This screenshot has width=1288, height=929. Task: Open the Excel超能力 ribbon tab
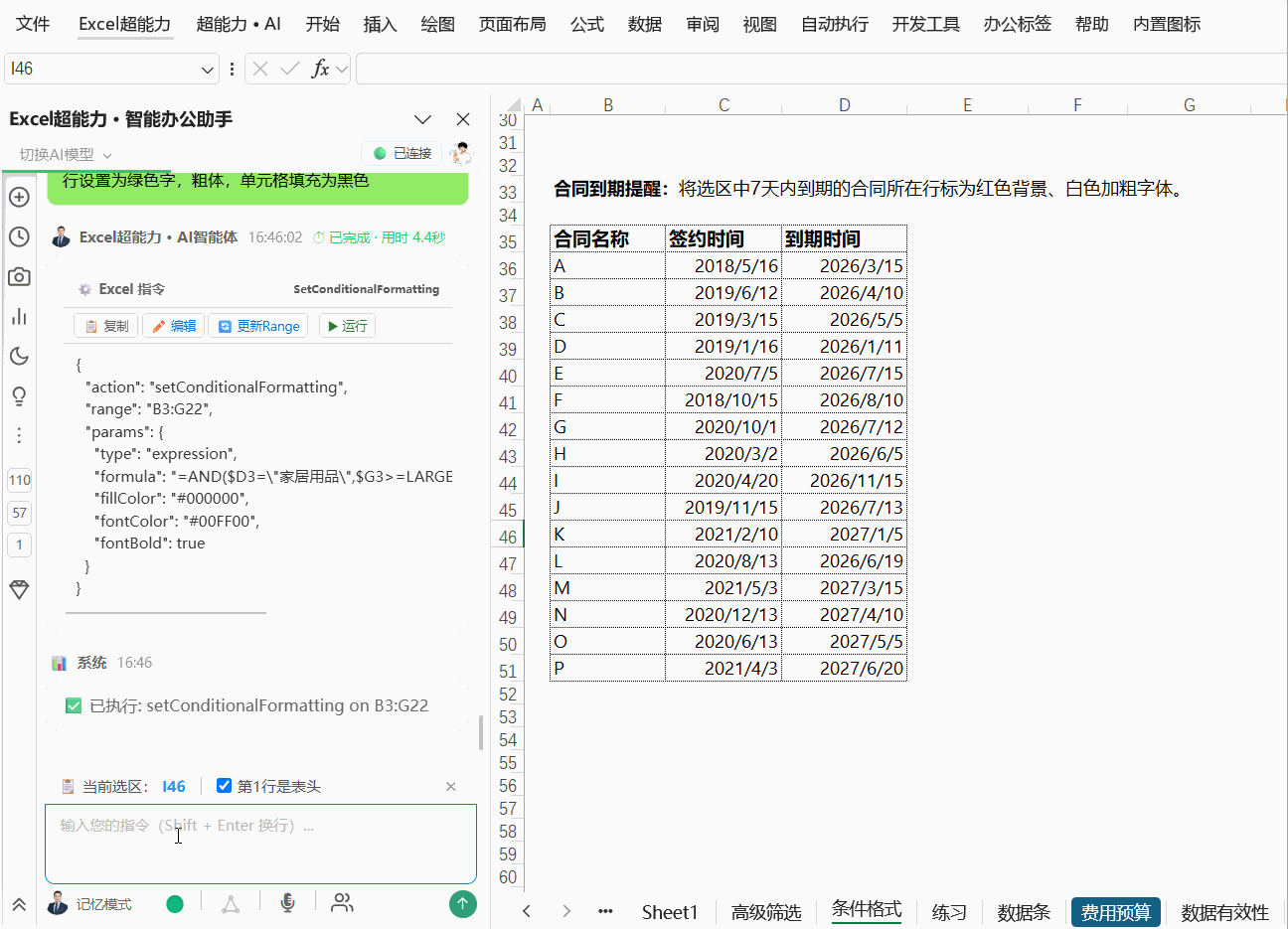(x=125, y=24)
